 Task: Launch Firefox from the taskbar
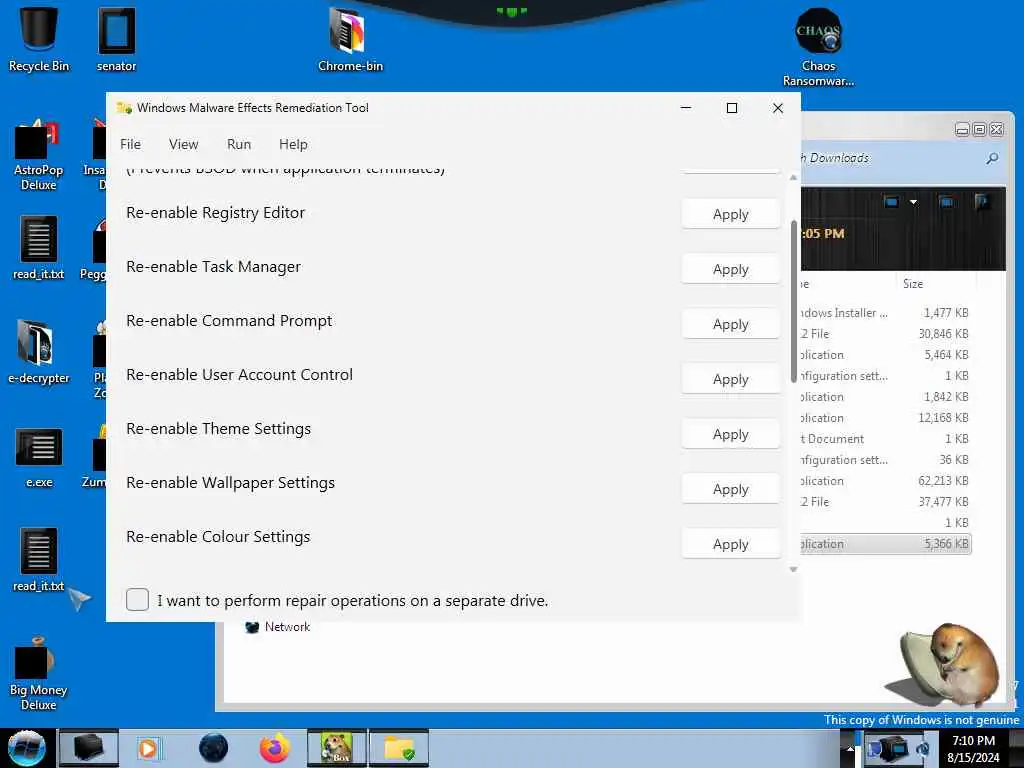275,748
